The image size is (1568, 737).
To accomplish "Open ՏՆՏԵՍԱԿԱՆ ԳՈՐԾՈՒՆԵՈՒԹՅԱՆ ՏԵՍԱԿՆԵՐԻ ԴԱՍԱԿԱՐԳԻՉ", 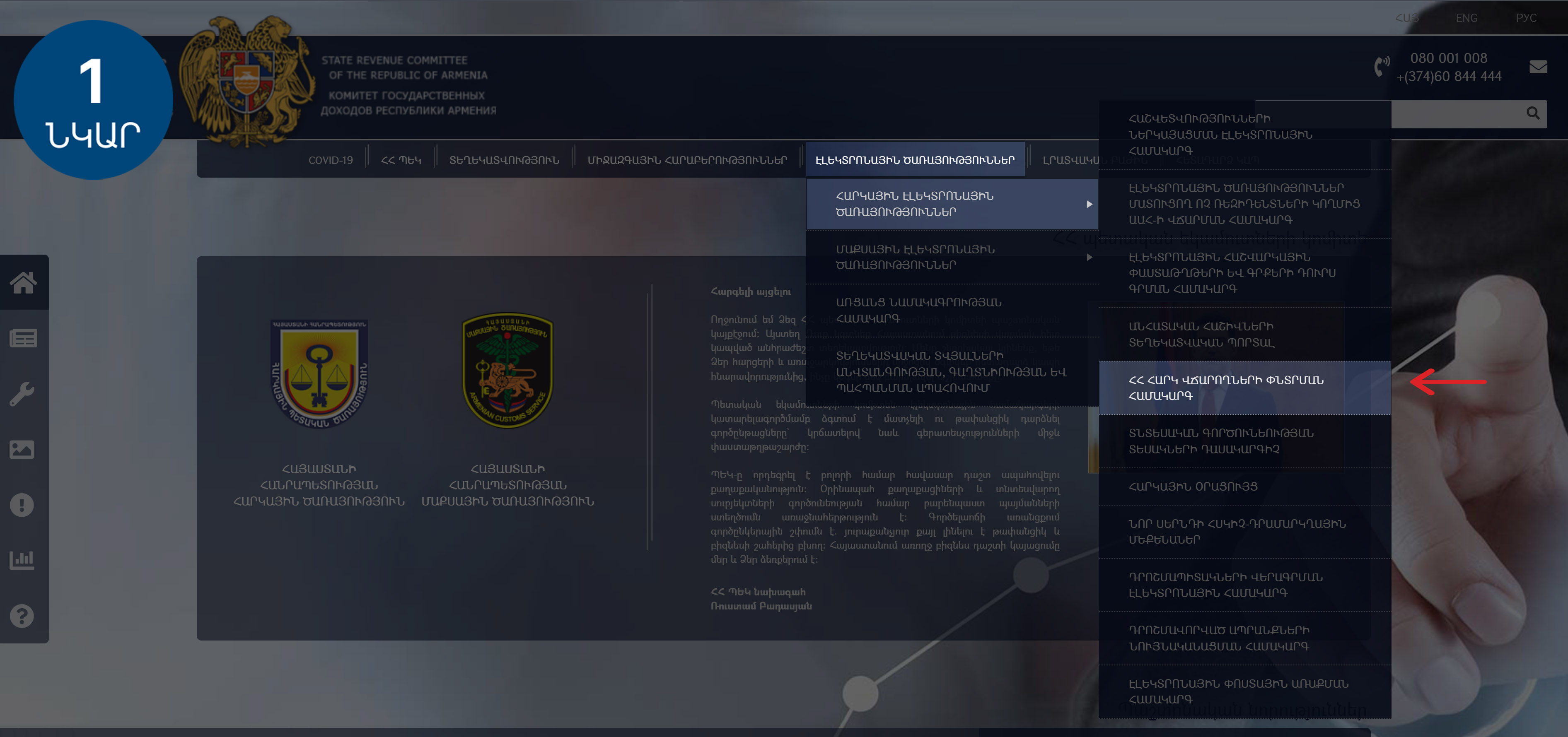I will [x=1245, y=441].
